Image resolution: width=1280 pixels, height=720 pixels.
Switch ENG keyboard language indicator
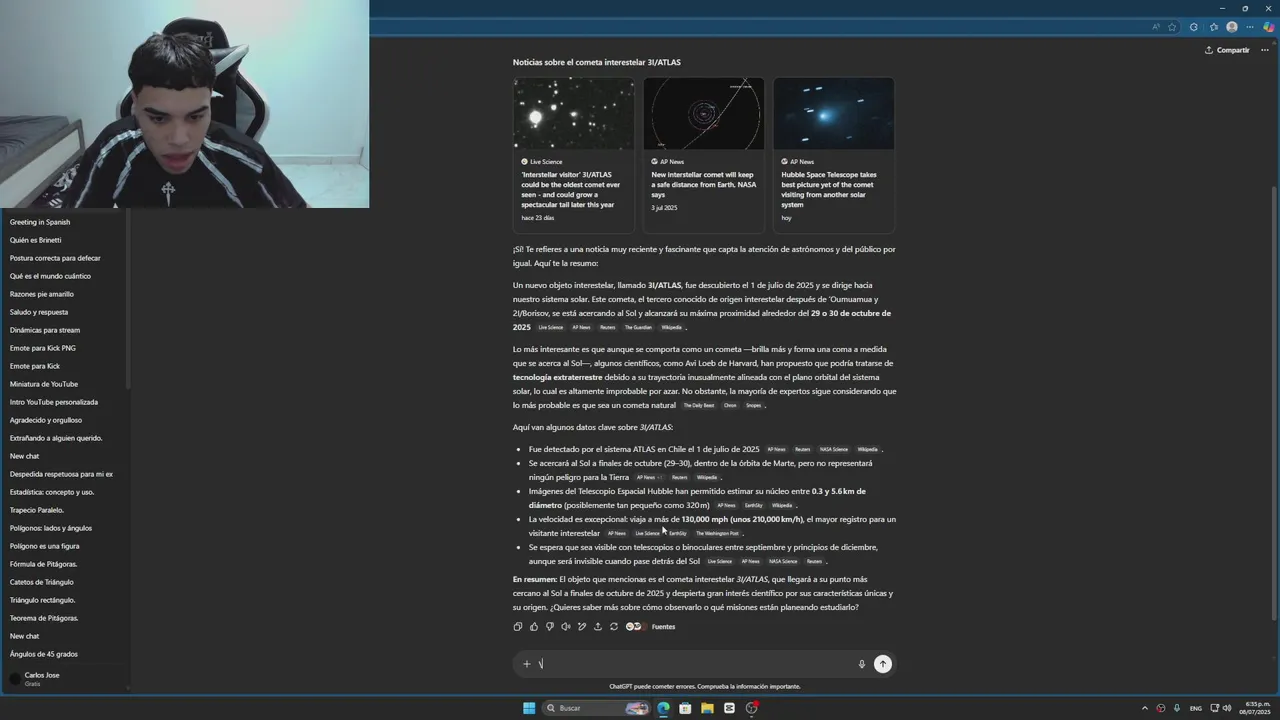pos(1196,708)
